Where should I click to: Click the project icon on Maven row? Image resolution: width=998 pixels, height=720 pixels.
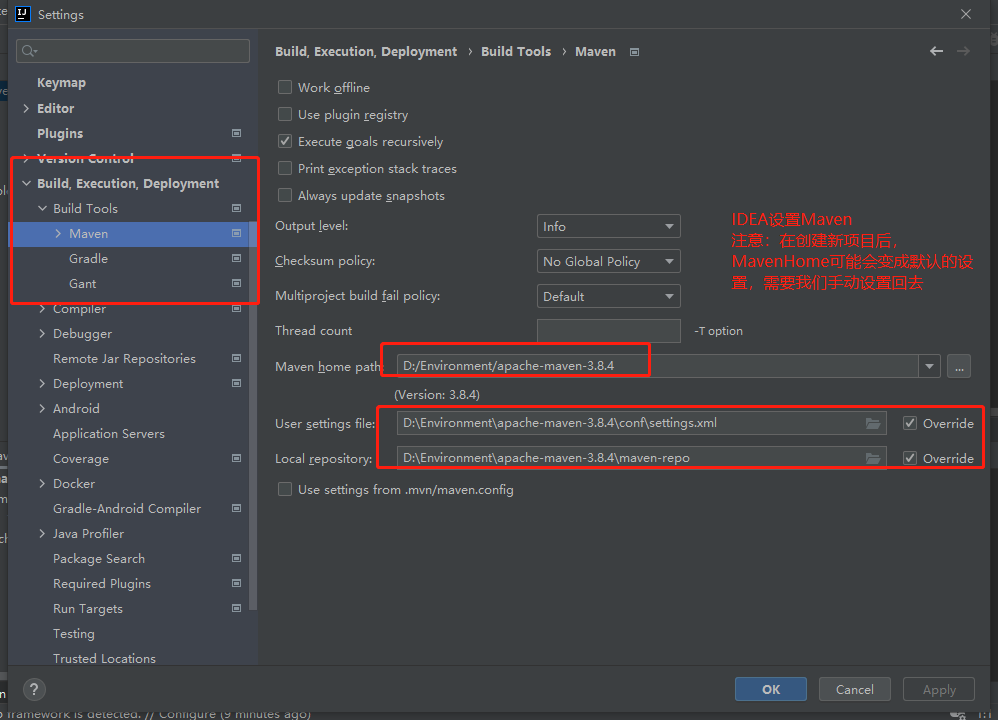(x=236, y=234)
